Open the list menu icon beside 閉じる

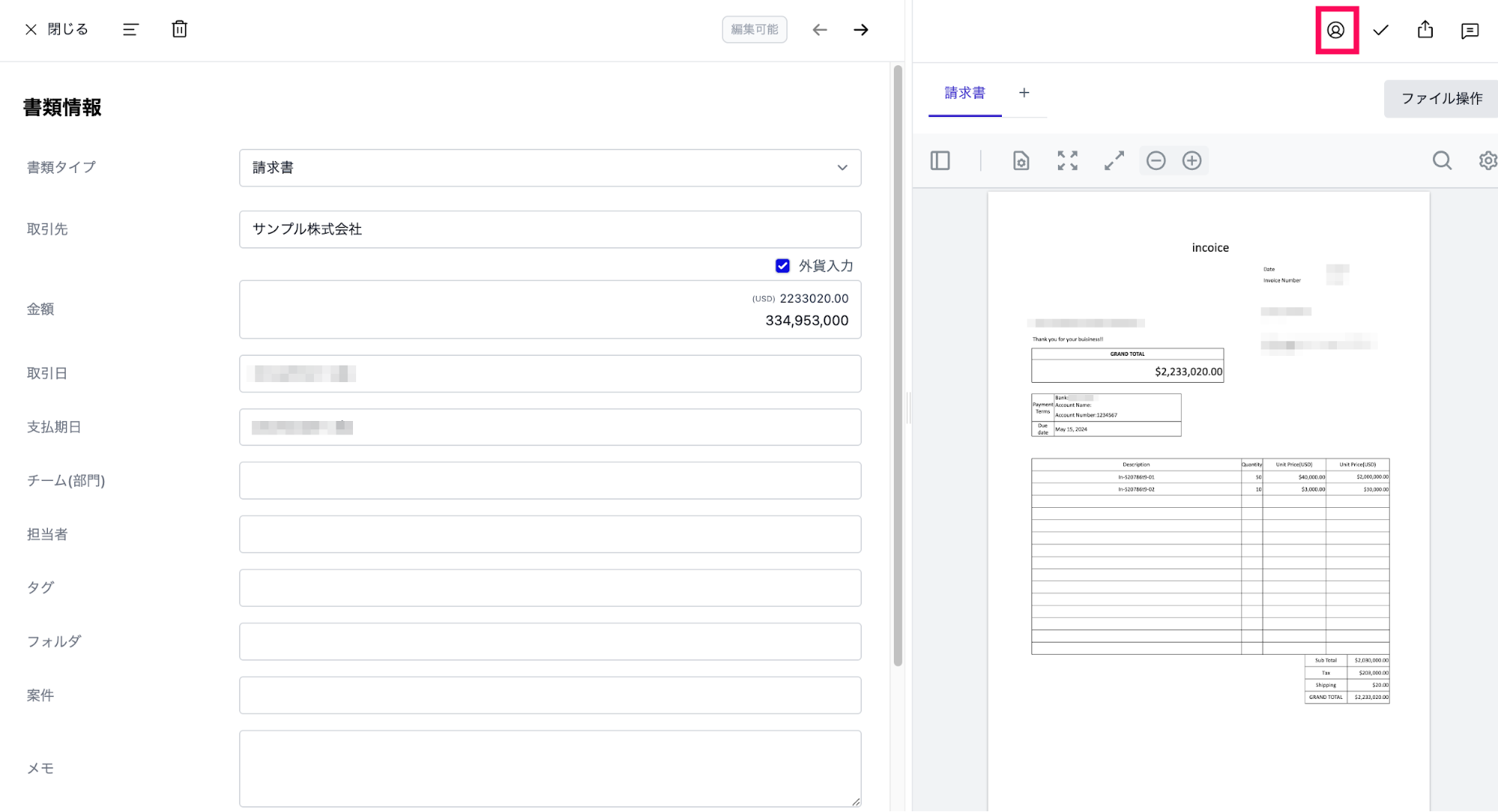tap(130, 29)
